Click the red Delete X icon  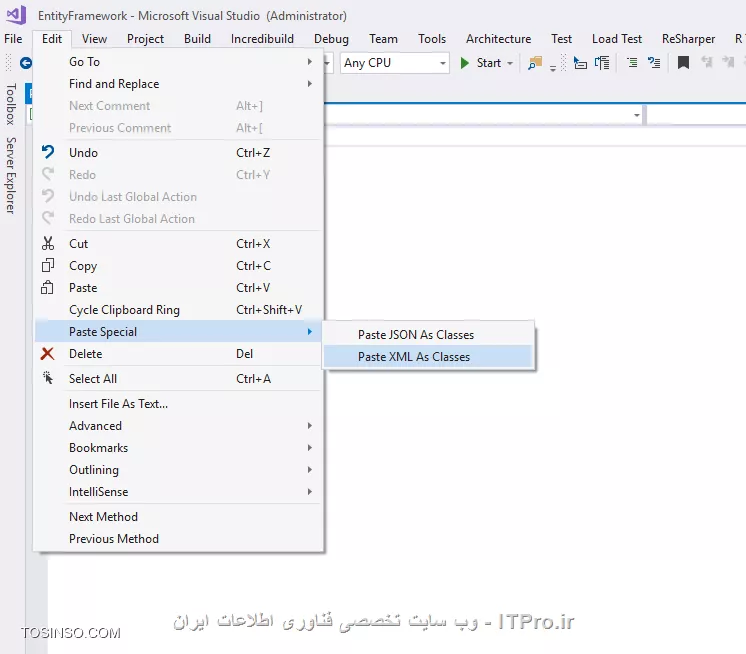[47, 353]
